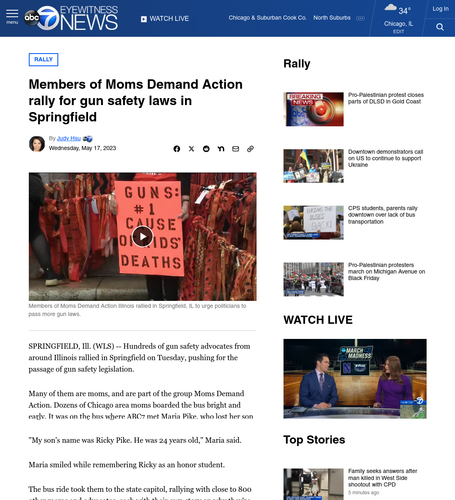This screenshot has width=455, height=500.
Task: Click the WATCH LIVE sidebar heading
Action: 318,320
